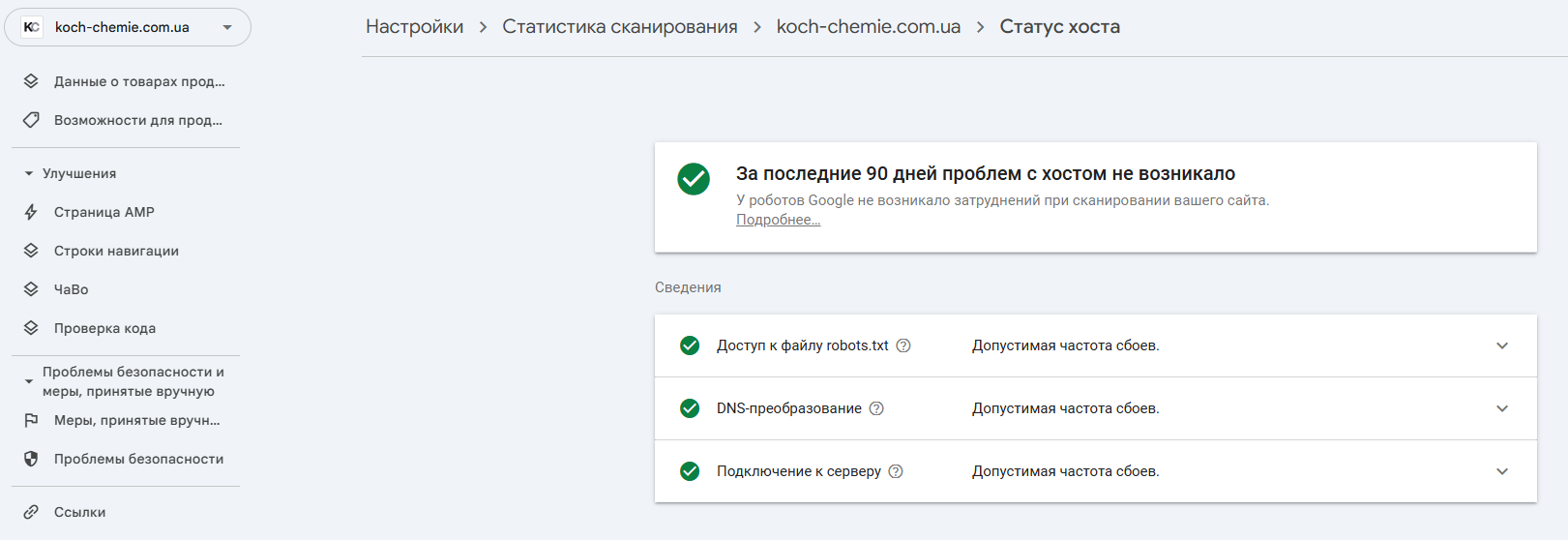Click the chain icon next to Ссылки
The height and width of the screenshot is (540, 1568).
click(31, 512)
